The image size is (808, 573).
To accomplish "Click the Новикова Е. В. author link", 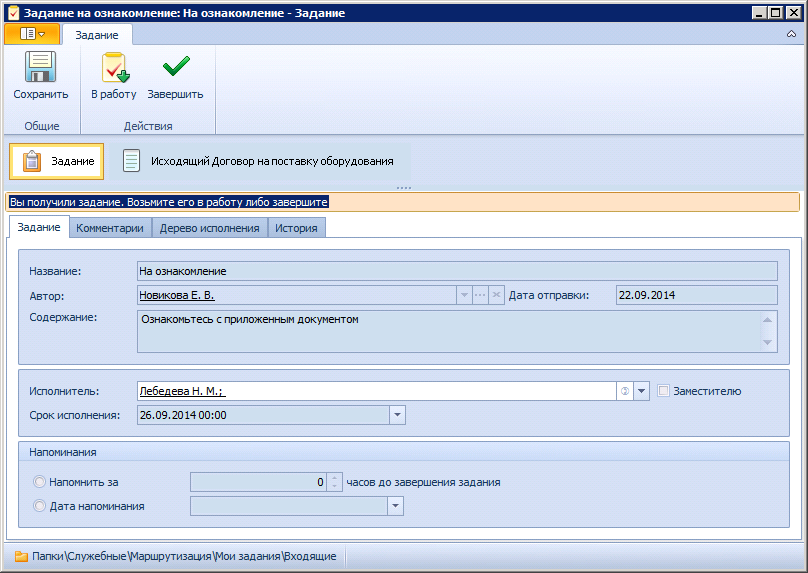I will pyautogui.click(x=176, y=295).
